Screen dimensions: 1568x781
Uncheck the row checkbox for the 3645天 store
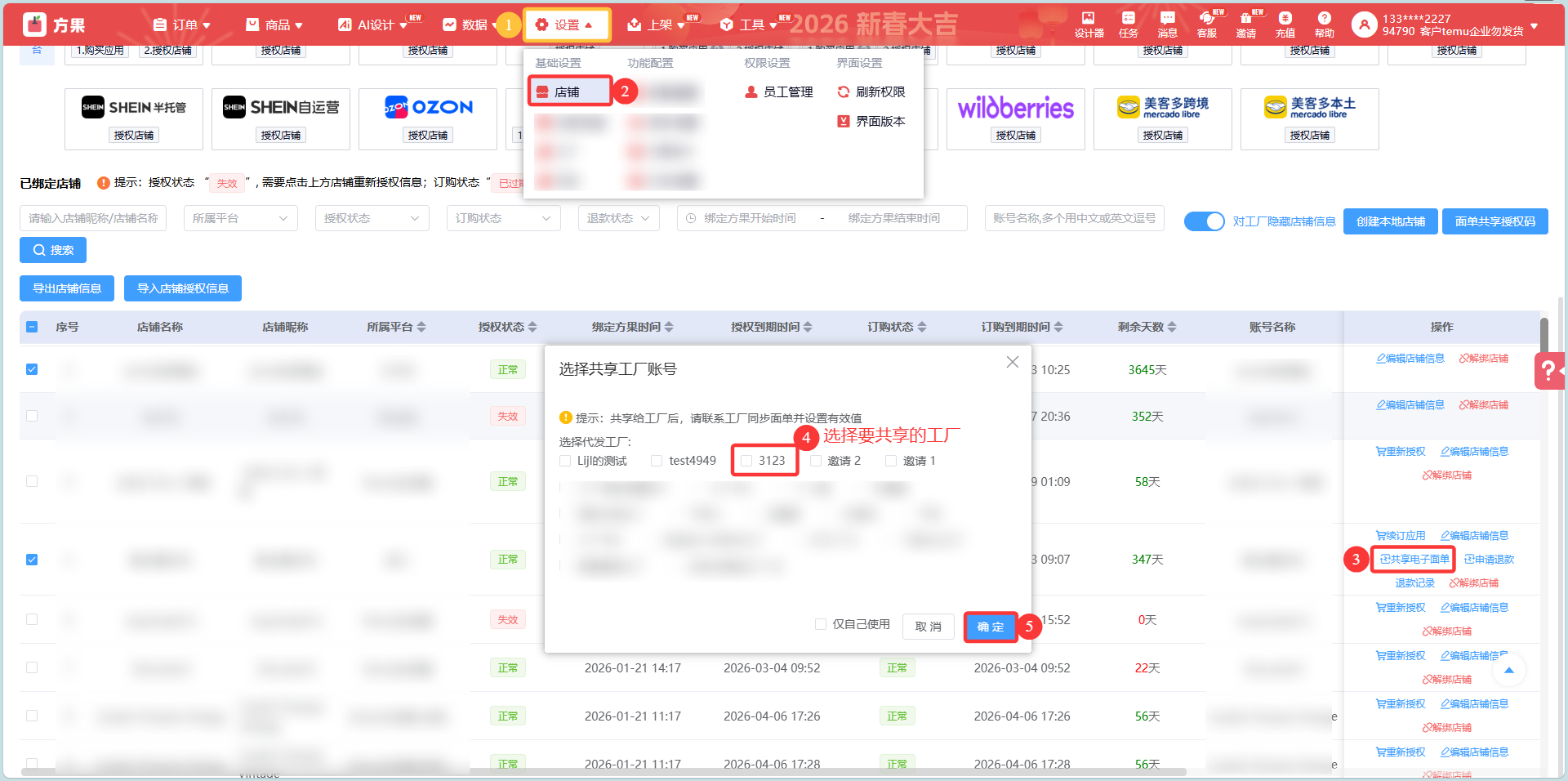pos(32,369)
